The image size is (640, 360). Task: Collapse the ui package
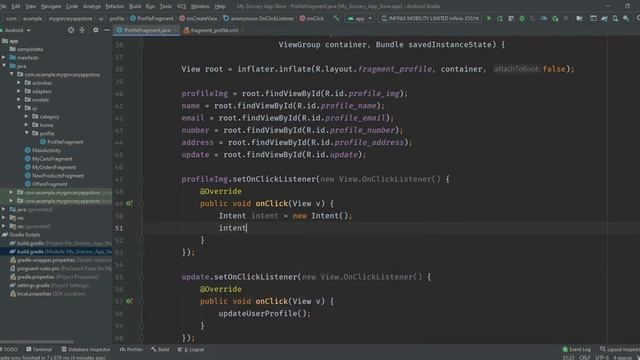tap(19, 108)
